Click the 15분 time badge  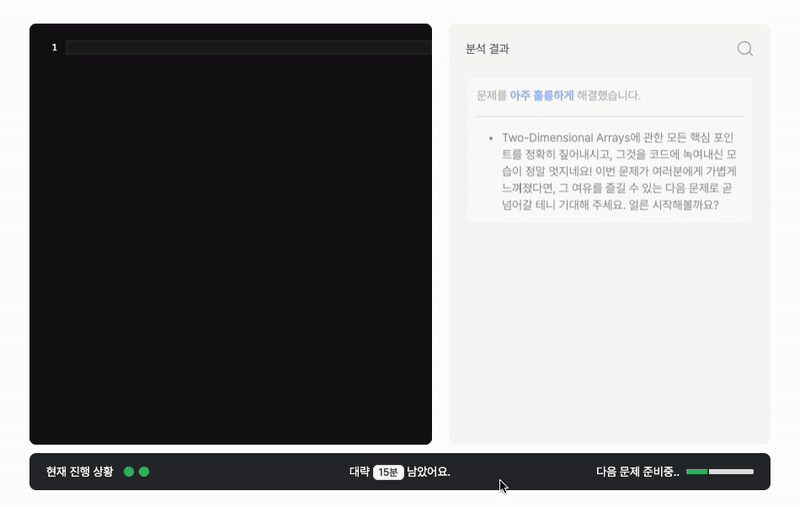(388, 472)
